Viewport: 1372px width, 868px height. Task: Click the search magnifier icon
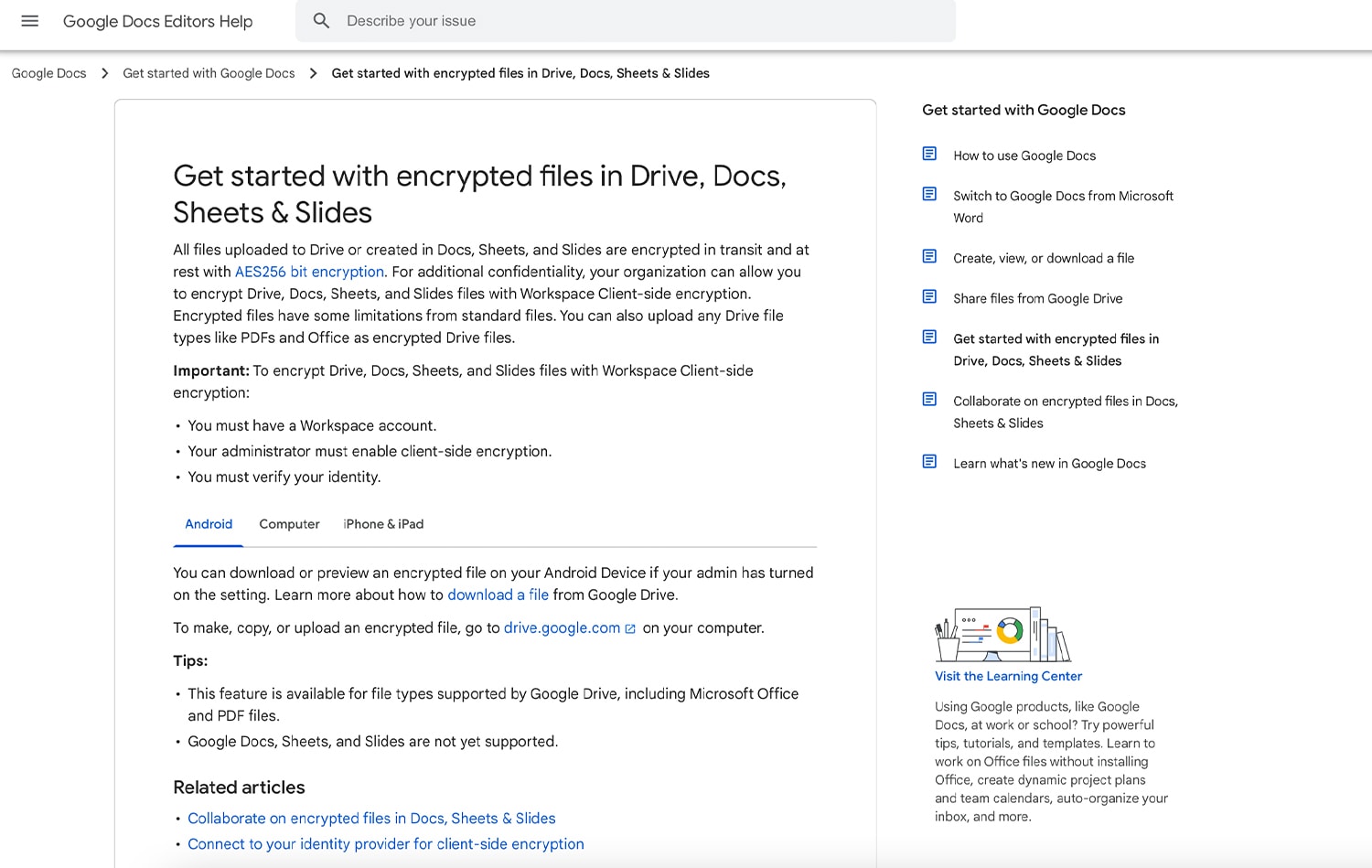(321, 20)
